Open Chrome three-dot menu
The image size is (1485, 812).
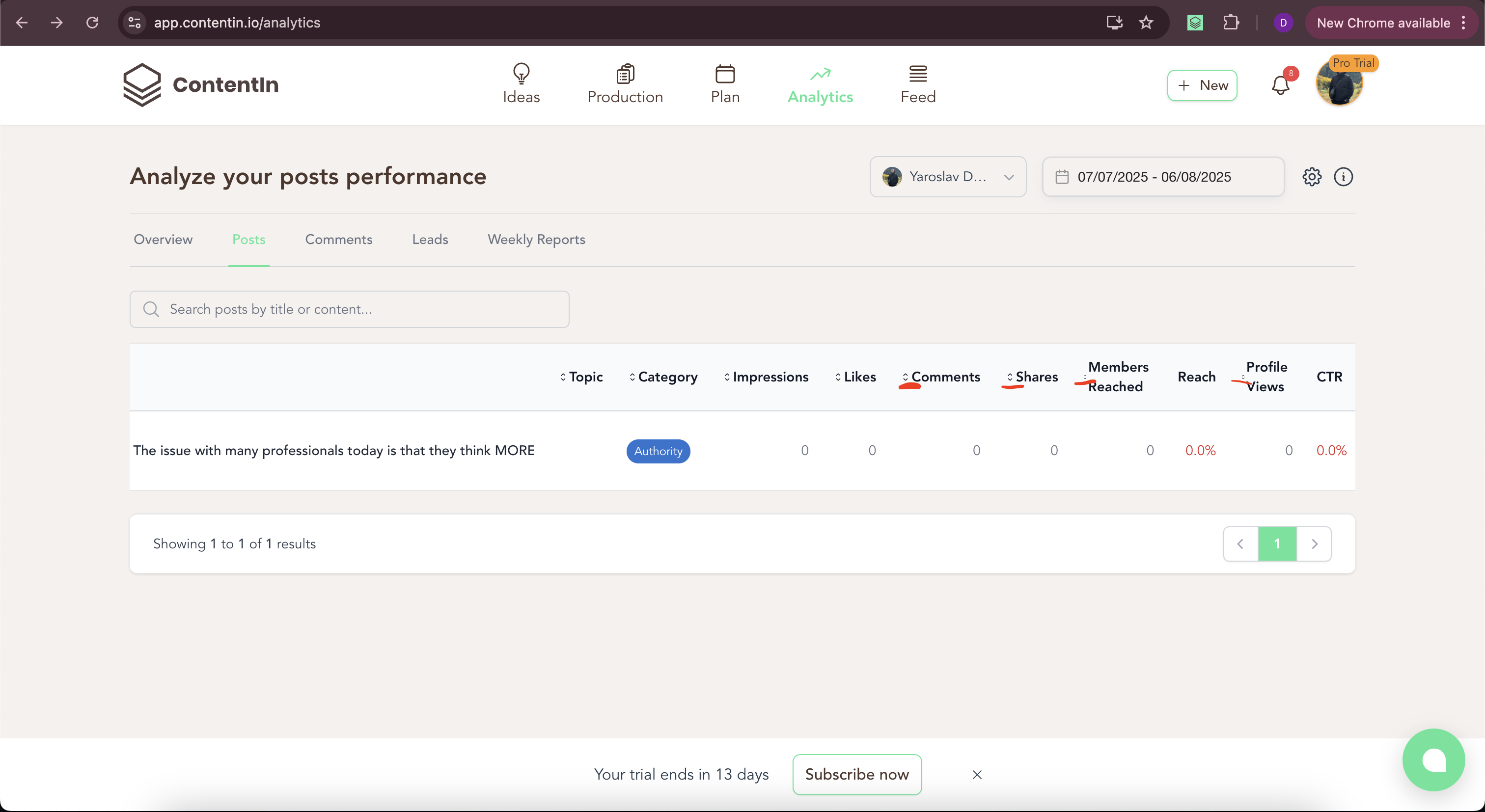point(1464,23)
